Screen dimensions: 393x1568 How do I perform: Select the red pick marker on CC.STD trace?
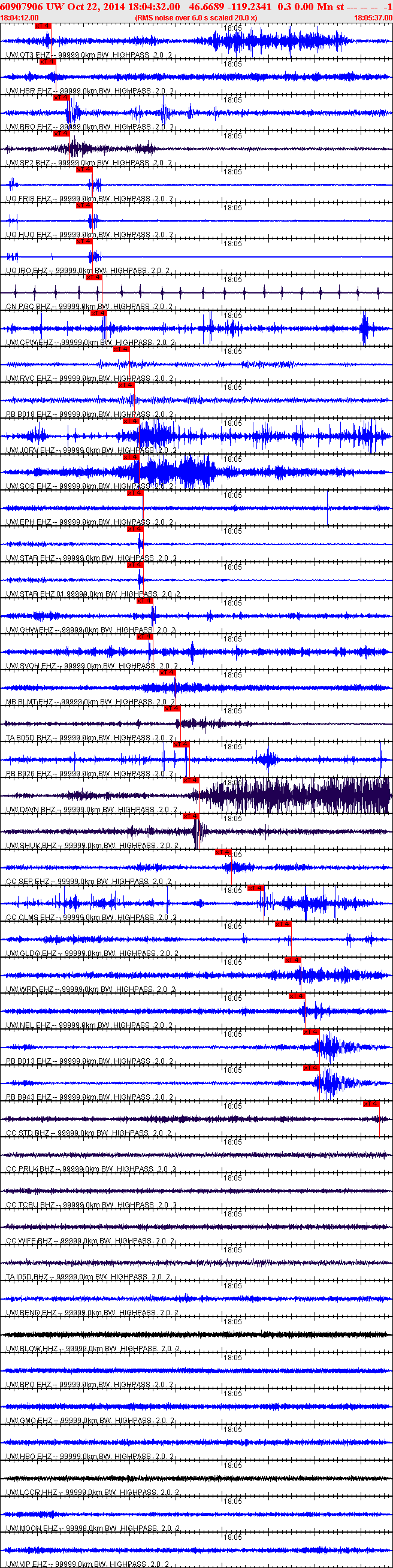[x=371, y=1104]
